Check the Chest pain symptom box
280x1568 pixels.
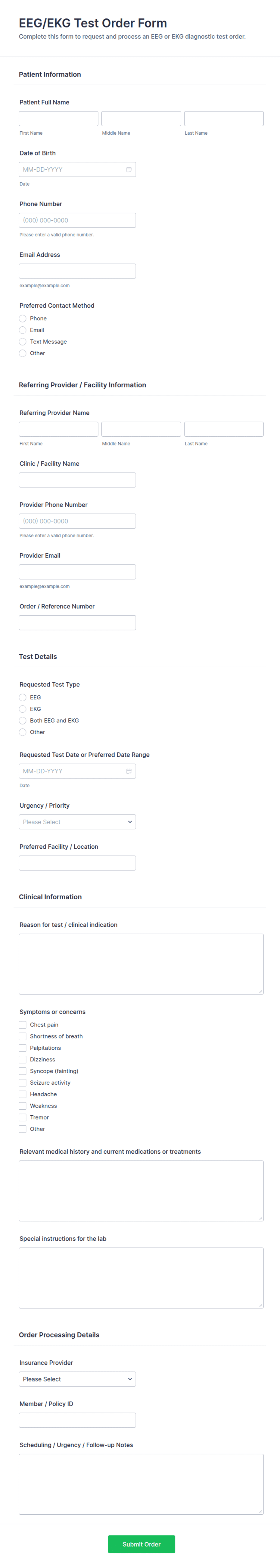coord(23,1025)
